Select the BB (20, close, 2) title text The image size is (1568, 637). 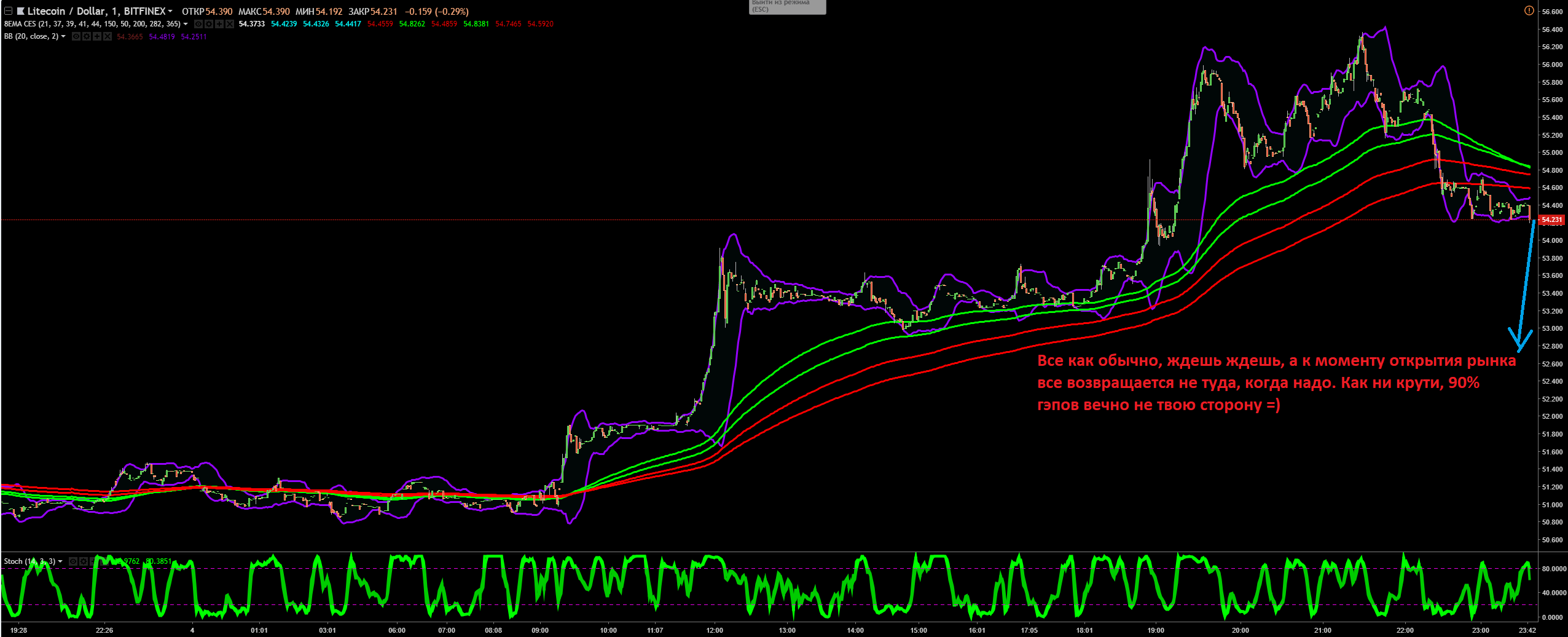click(x=31, y=36)
